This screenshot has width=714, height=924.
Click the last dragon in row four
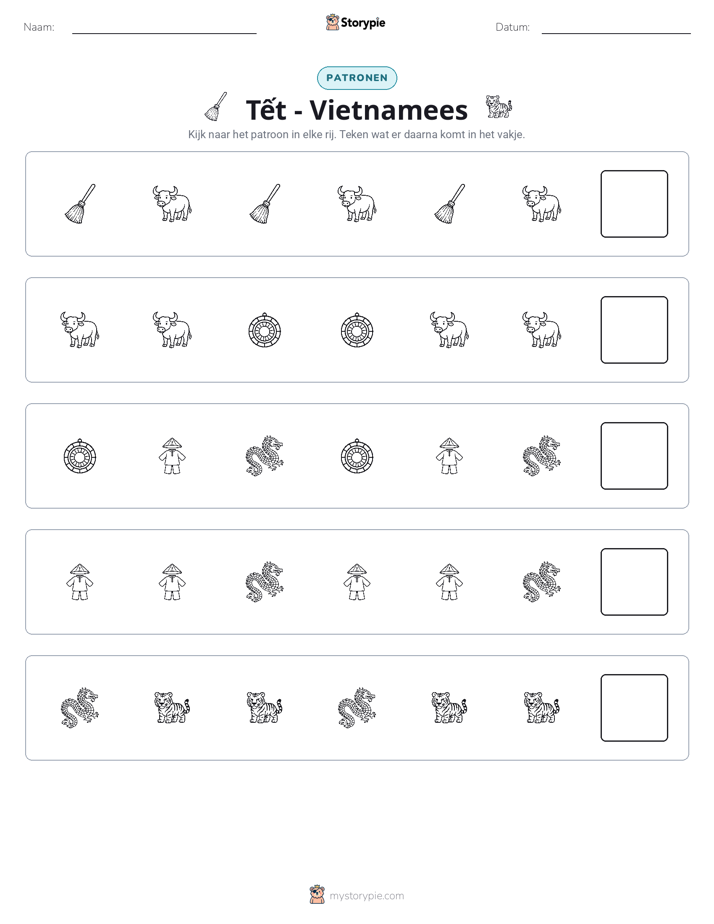(x=541, y=582)
